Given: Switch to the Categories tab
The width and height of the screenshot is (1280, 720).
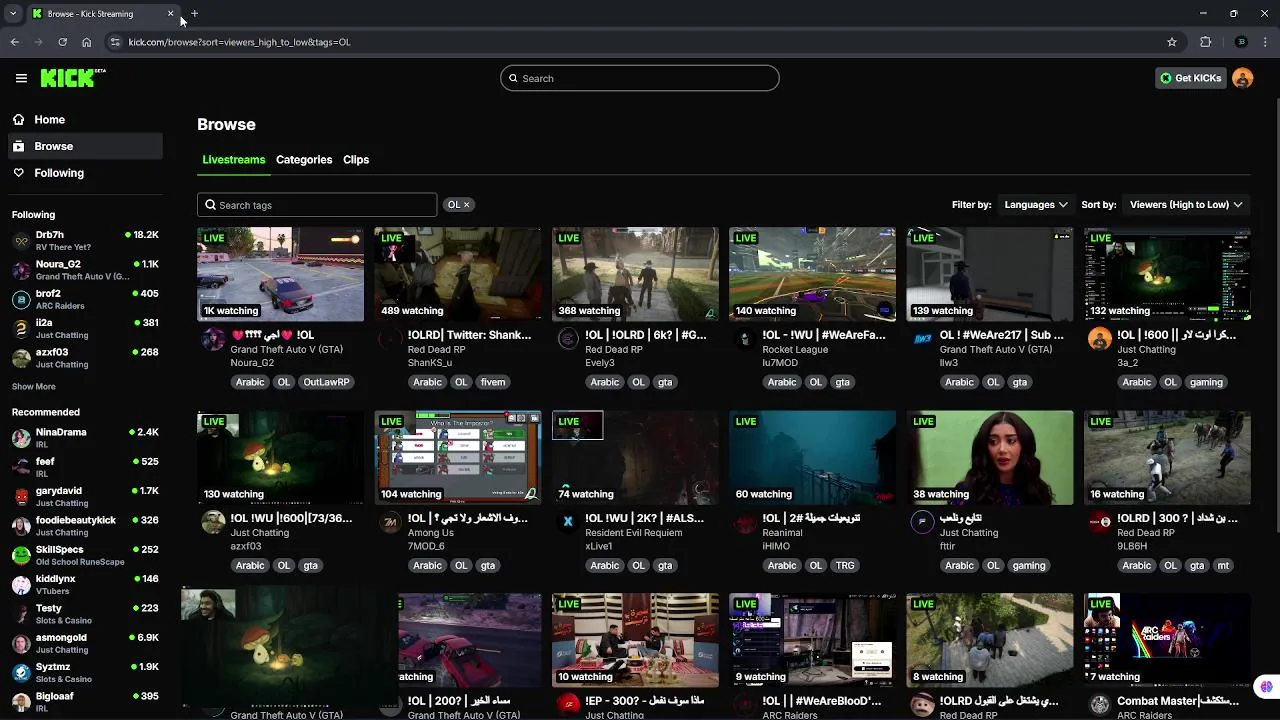Looking at the screenshot, I should pyautogui.click(x=304, y=160).
